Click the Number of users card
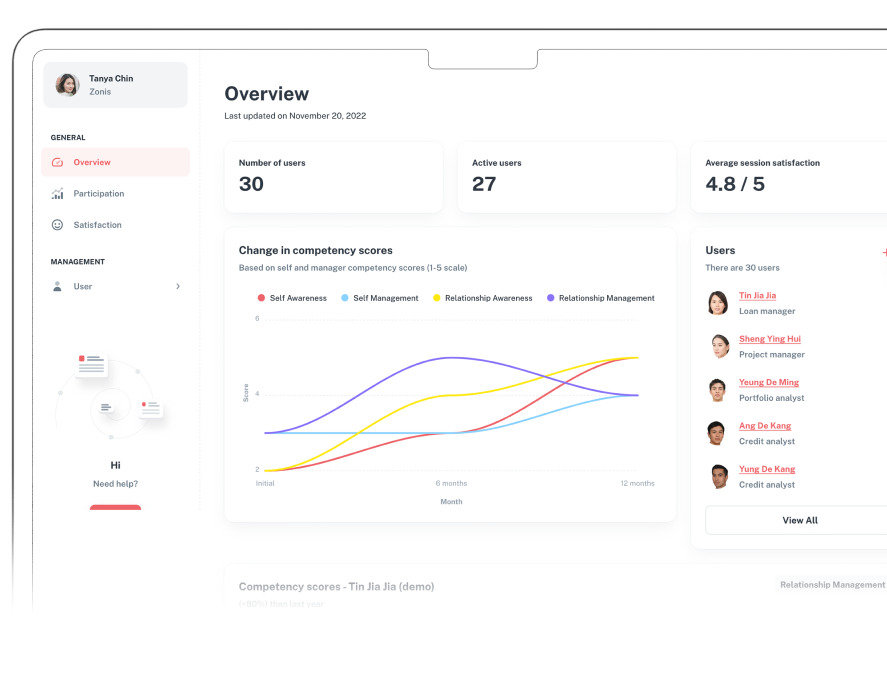Image resolution: width=887 pixels, height=699 pixels. (334, 178)
